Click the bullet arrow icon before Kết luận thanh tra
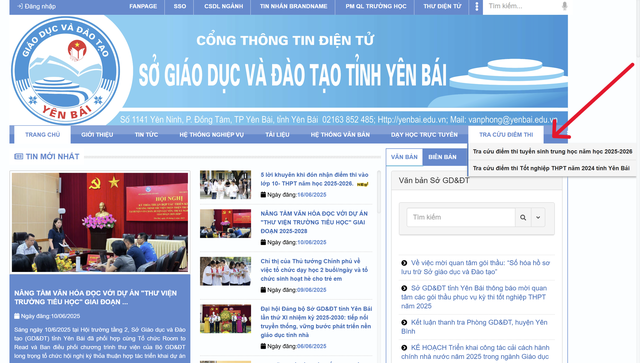640x363 pixels. pos(404,322)
